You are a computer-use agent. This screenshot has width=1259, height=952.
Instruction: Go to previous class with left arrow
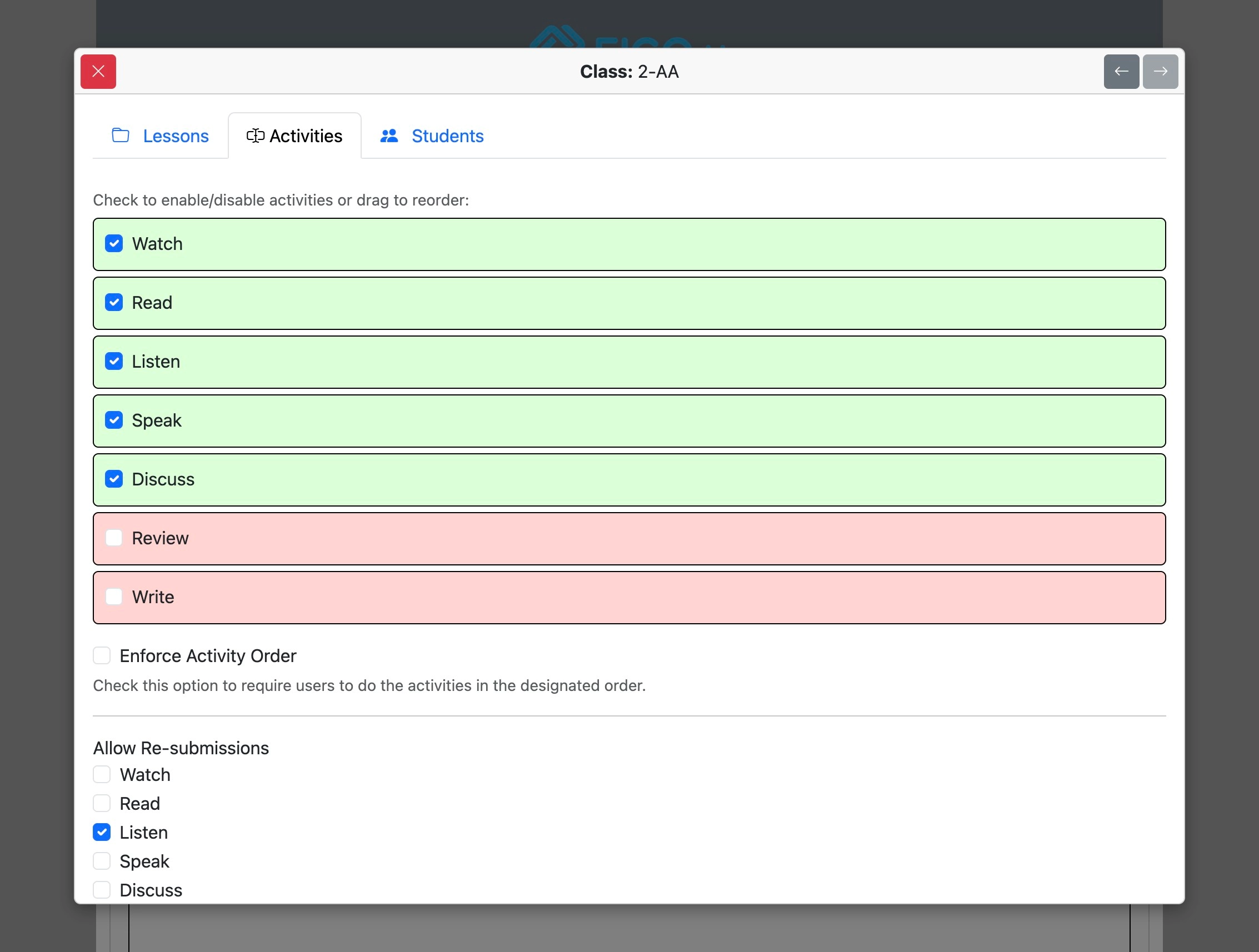click(1121, 72)
